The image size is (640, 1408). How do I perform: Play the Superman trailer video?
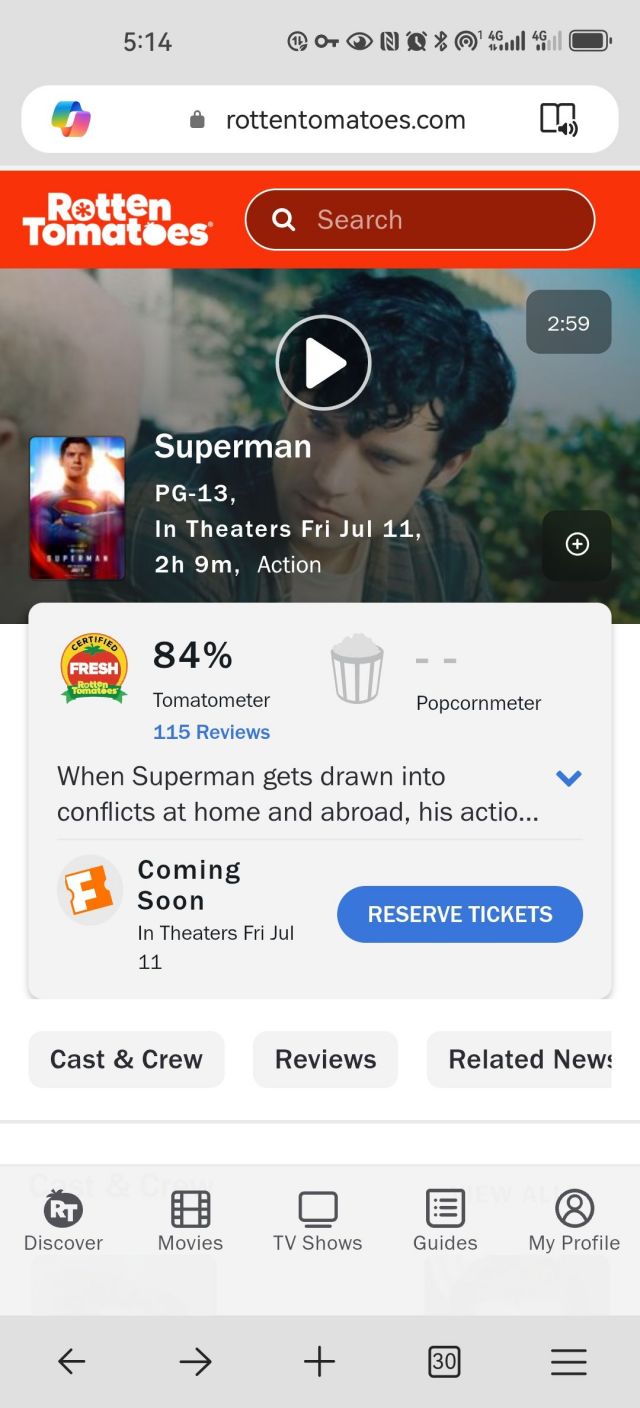pyautogui.click(x=323, y=362)
